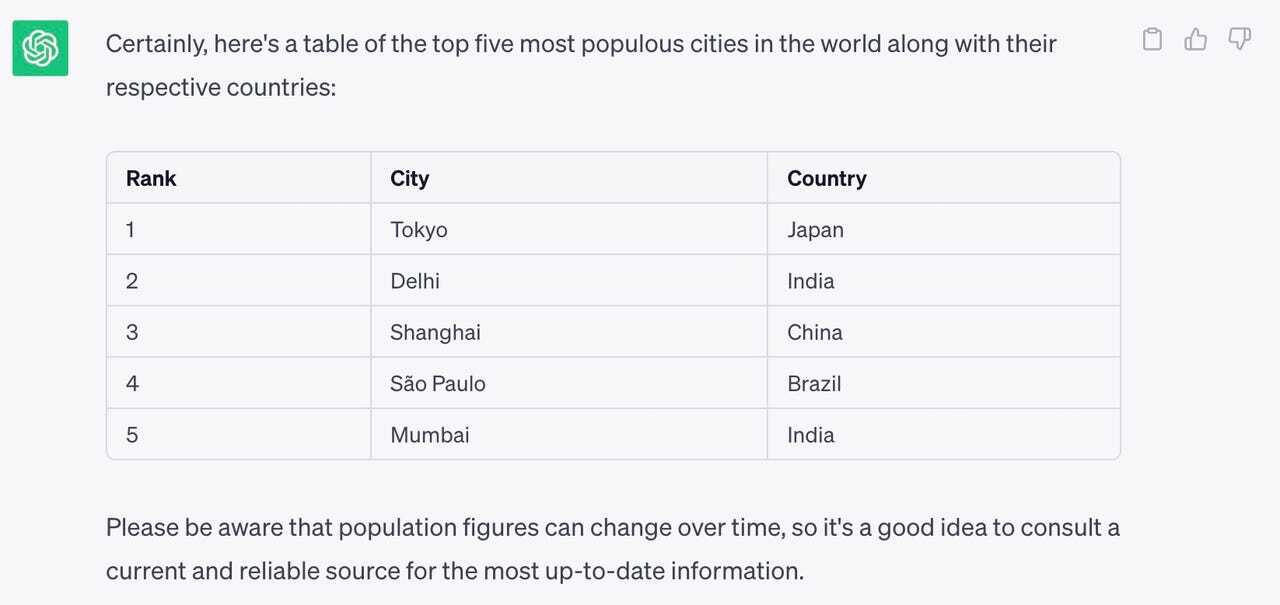
Task: Click the Japan country cell
Action: coord(815,230)
